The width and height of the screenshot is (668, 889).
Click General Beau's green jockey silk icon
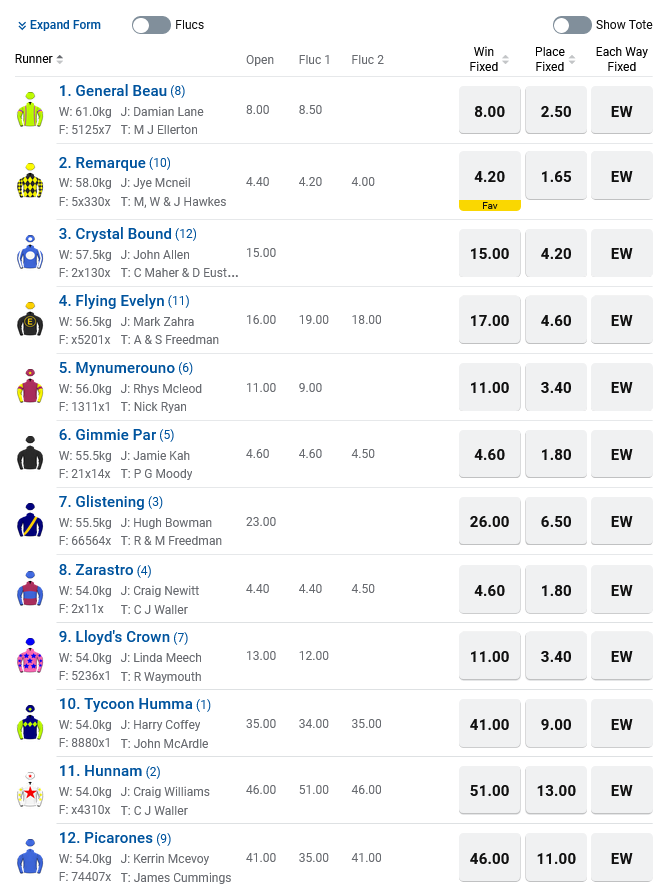[x=30, y=110]
